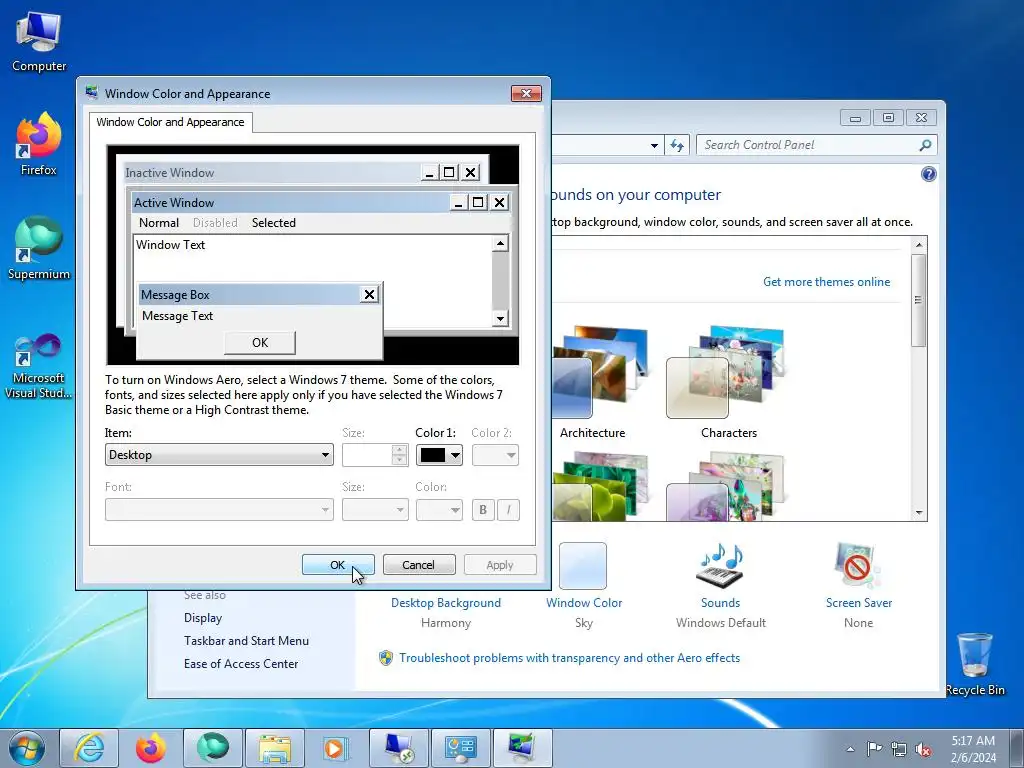
Task: Switch to the Control Panel taskbar button
Action: (461, 748)
